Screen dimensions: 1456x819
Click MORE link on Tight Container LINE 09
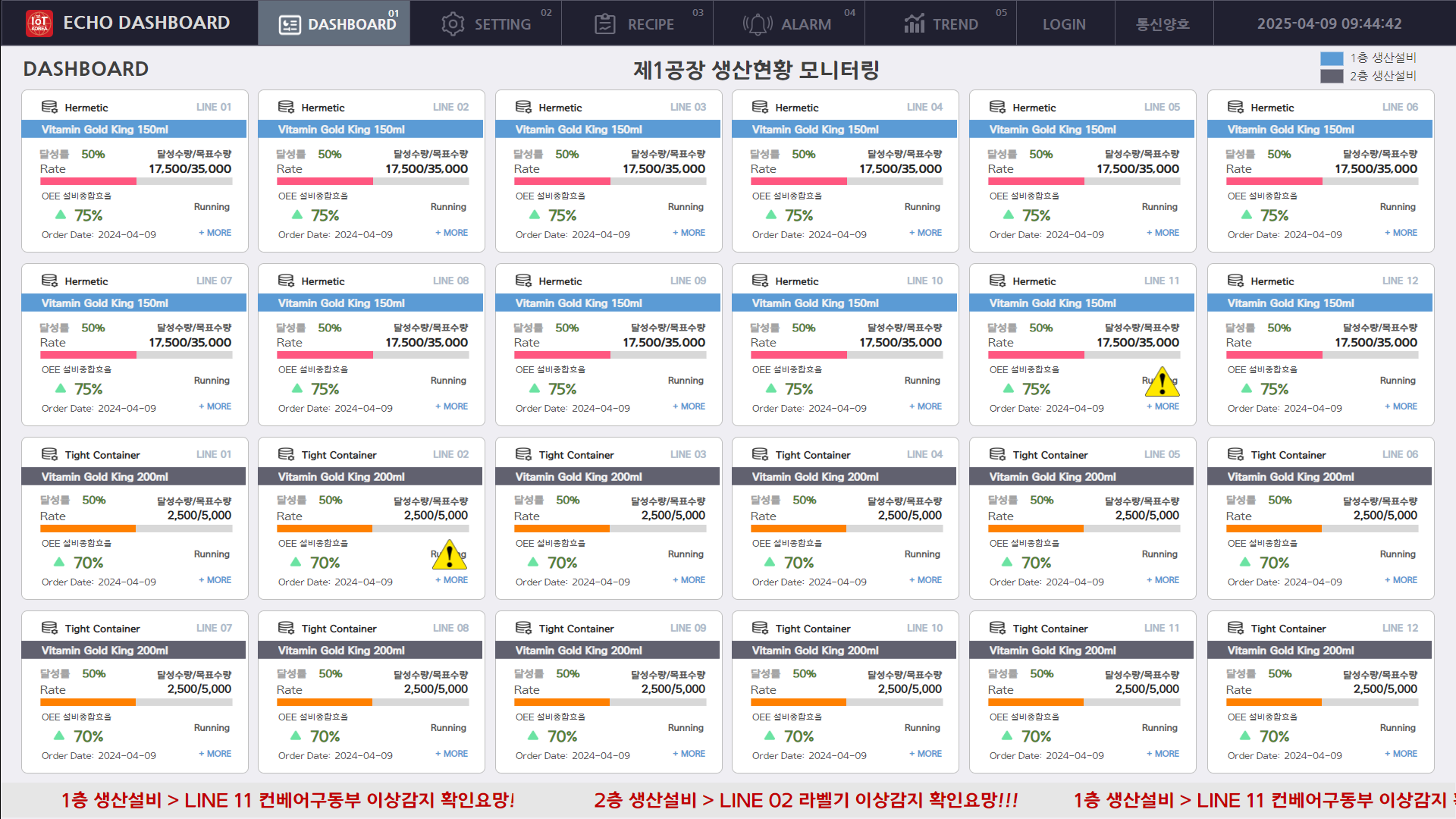tap(689, 754)
